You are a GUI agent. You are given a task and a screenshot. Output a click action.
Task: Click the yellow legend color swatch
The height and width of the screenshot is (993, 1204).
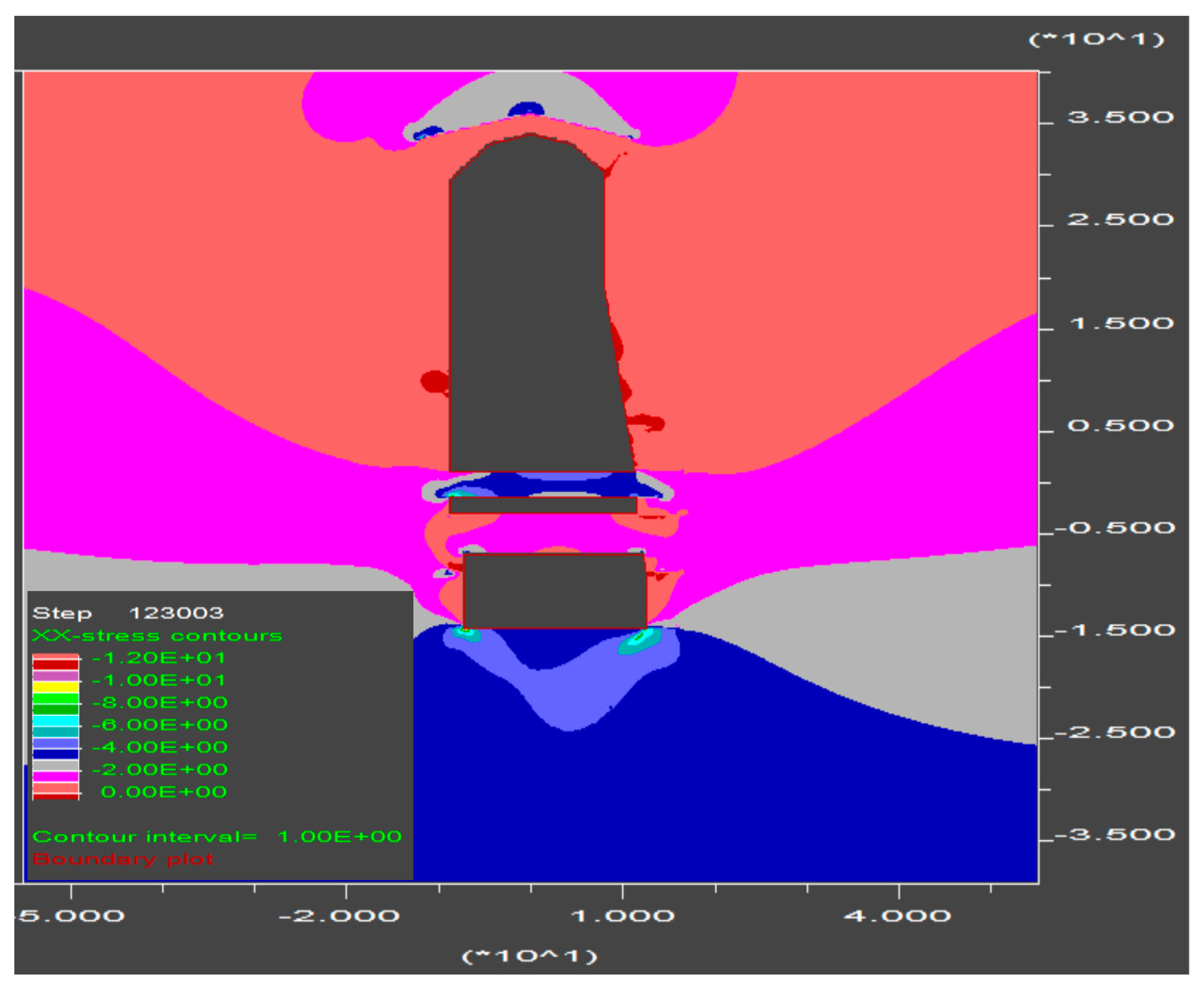55,687
